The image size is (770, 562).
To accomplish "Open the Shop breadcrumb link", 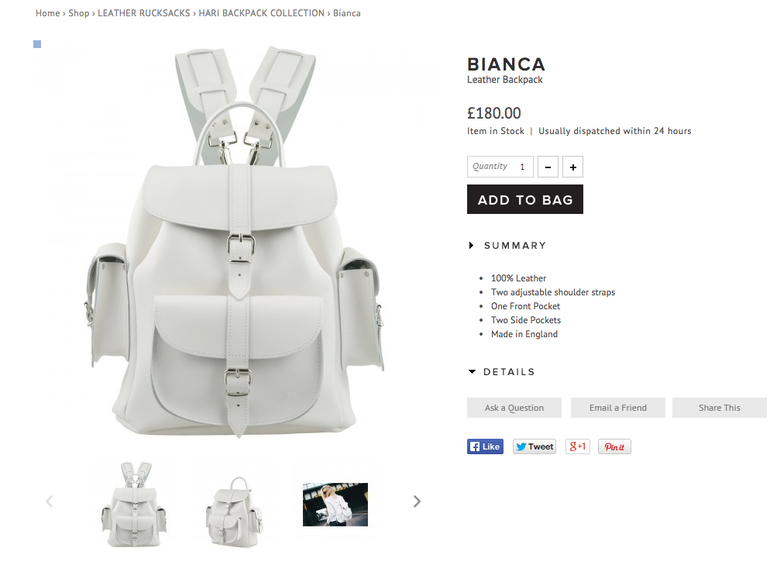I will (79, 13).
